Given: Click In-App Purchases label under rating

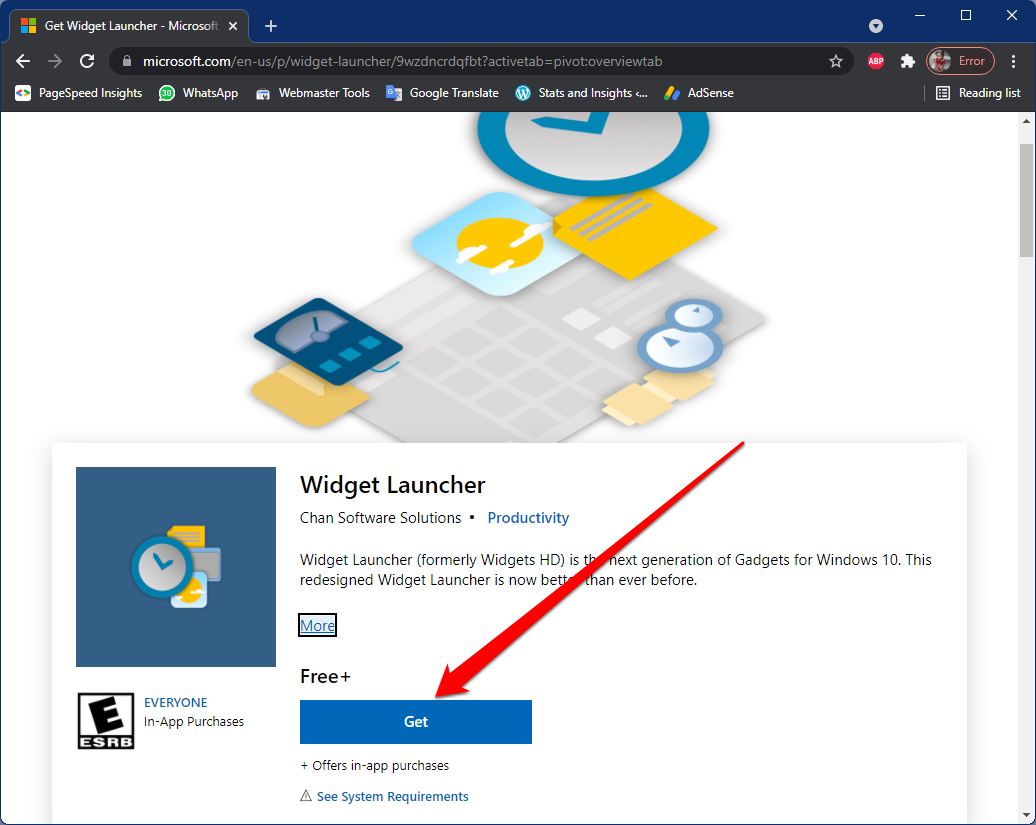Looking at the screenshot, I should coord(194,721).
